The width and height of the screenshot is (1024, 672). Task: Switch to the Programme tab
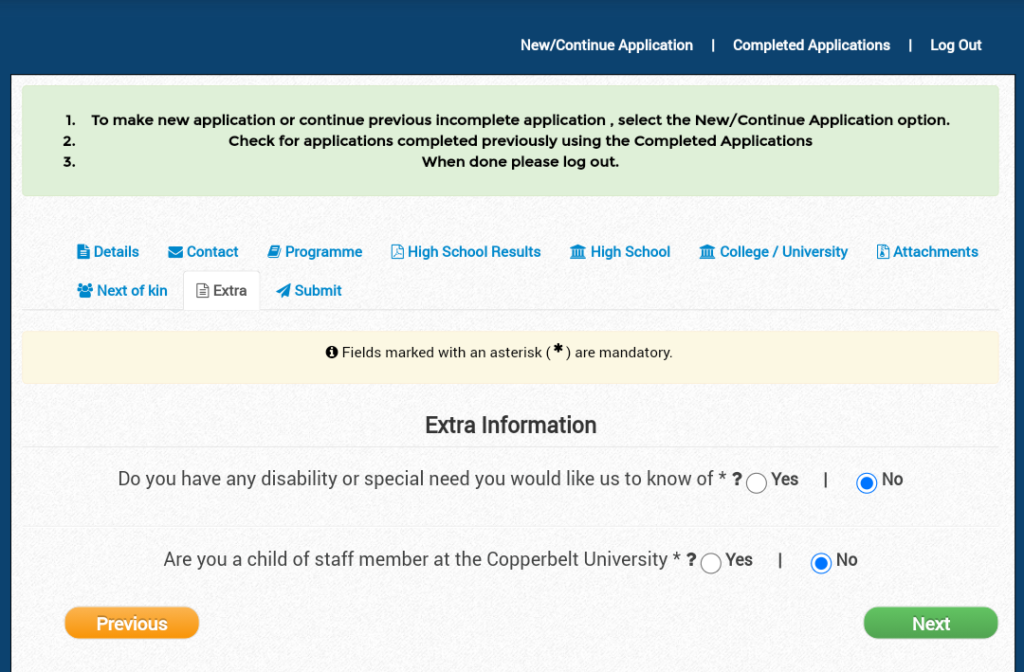[x=323, y=252]
